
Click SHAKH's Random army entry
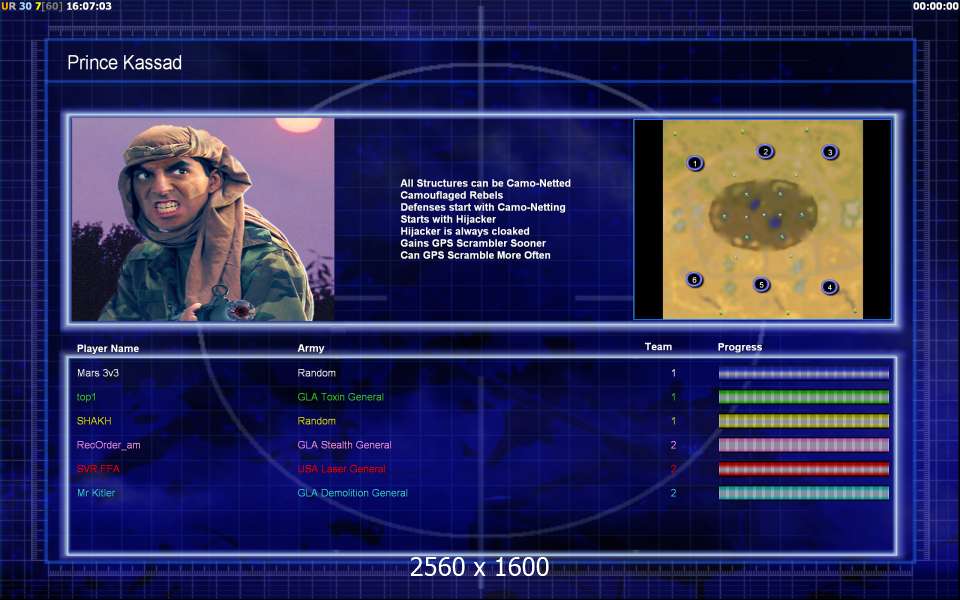click(317, 421)
